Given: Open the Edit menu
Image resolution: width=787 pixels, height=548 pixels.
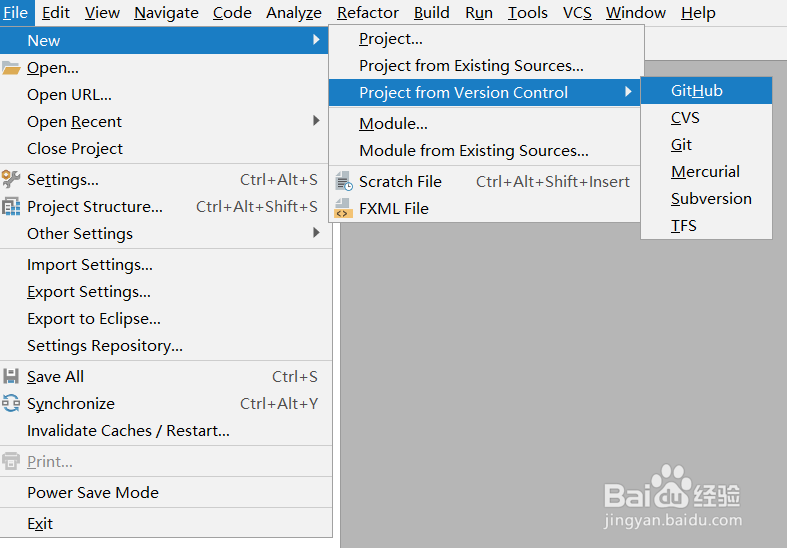Looking at the screenshot, I should (56, 13).
